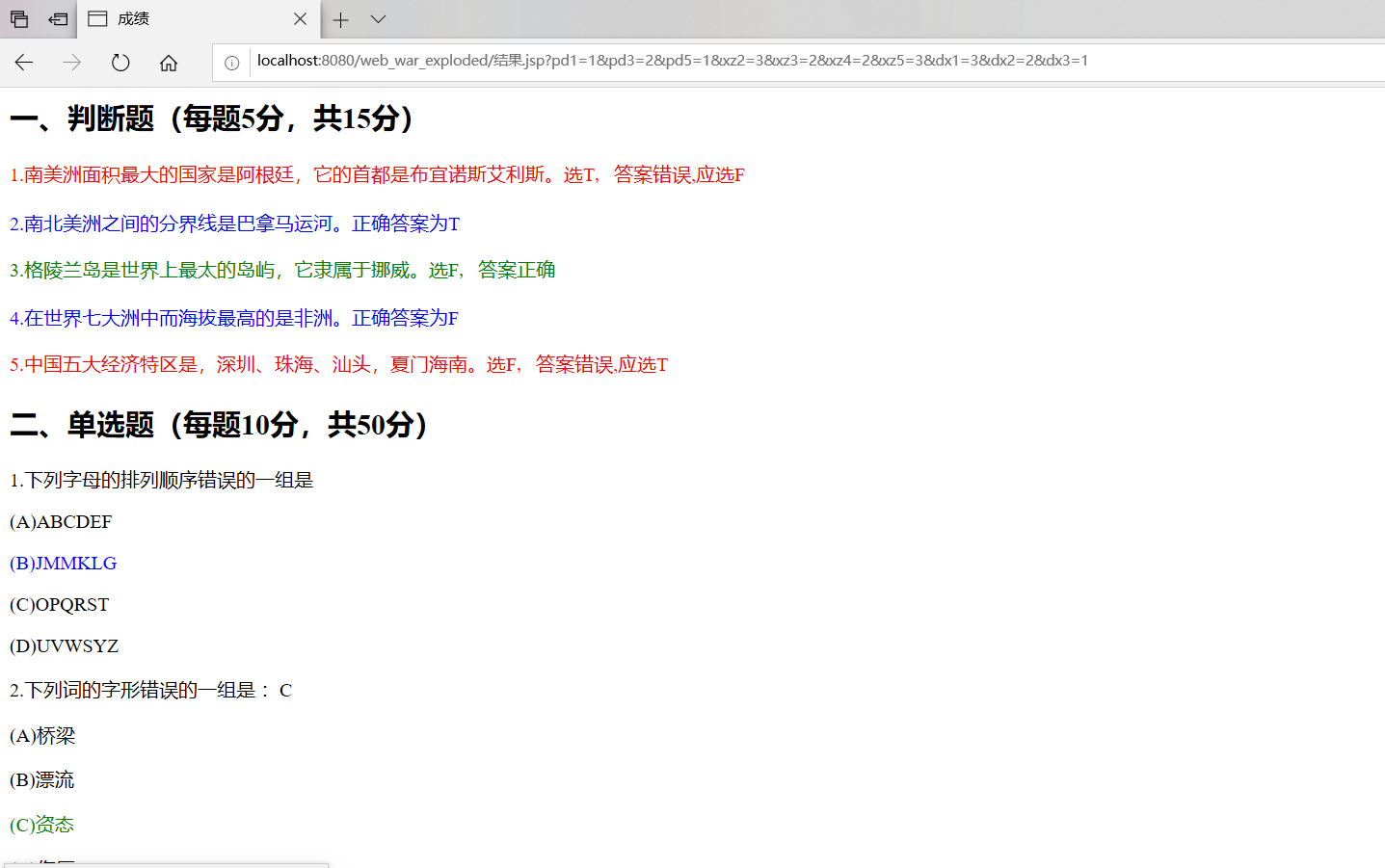This screenshot has height=868, width=1385.
Task: Click green option (C)资态
Action: [x=42, y=825]
